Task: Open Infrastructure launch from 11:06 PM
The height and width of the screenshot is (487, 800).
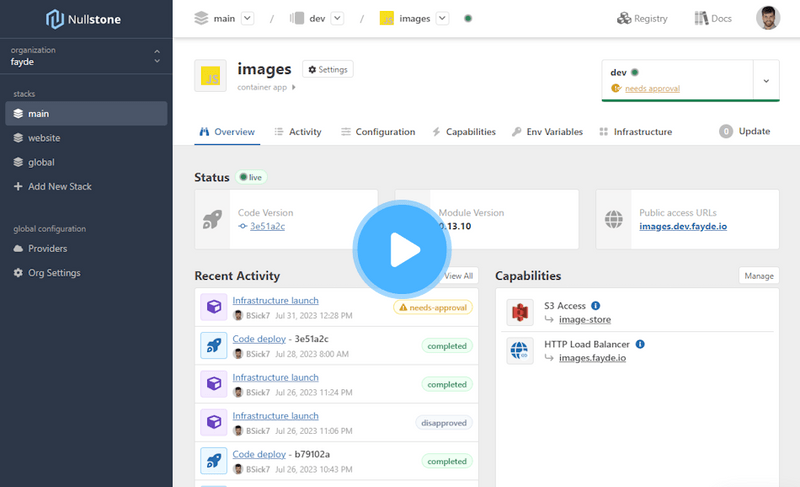Action: [276, 416]
